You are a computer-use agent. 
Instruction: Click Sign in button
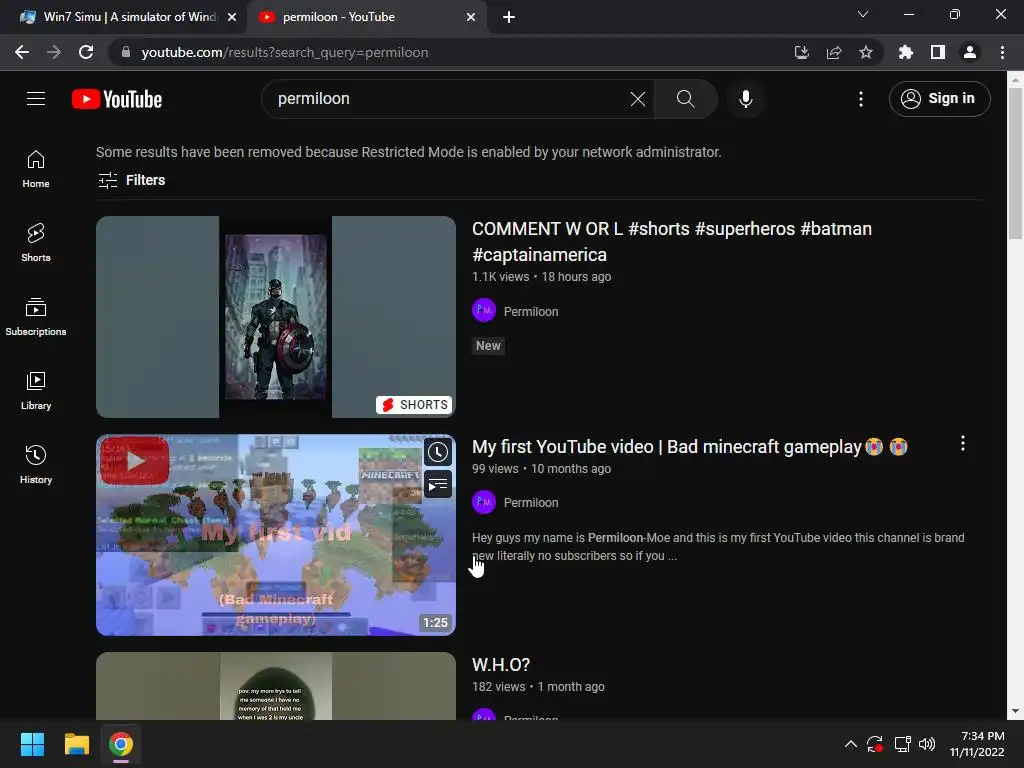[x=939, y=99]
